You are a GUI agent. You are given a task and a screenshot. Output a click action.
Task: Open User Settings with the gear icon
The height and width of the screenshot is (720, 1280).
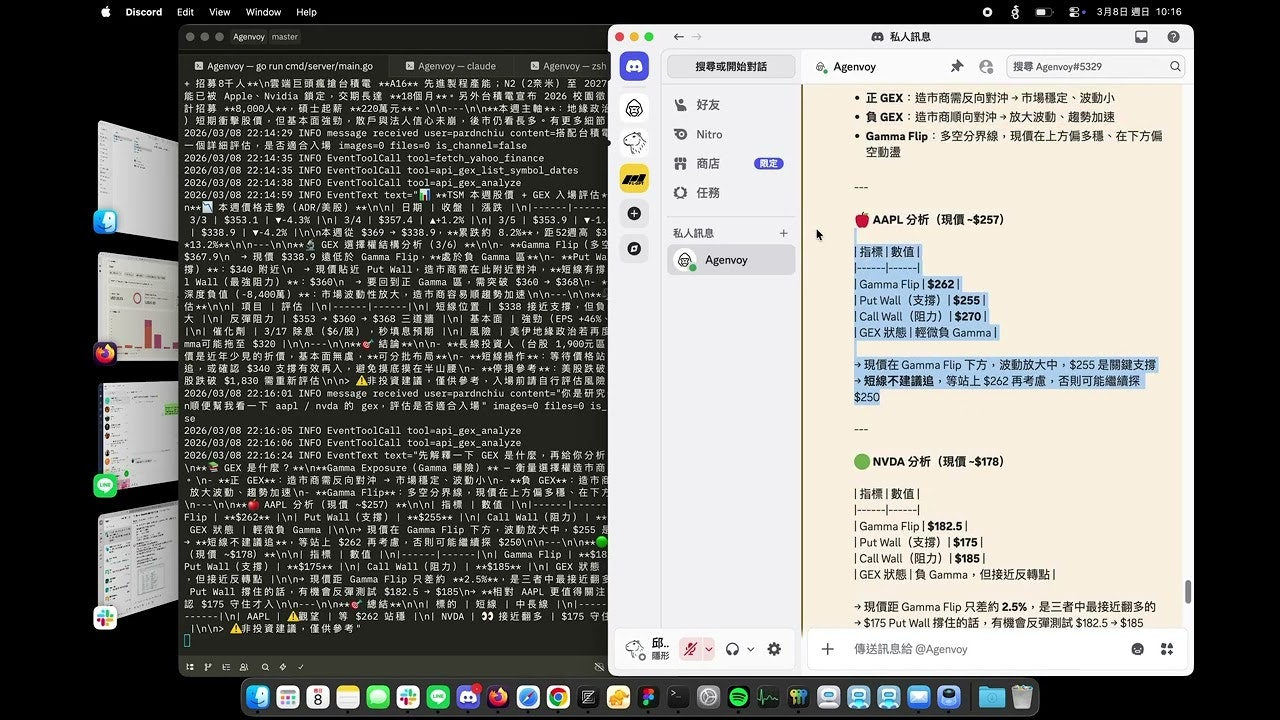(774, 649)
